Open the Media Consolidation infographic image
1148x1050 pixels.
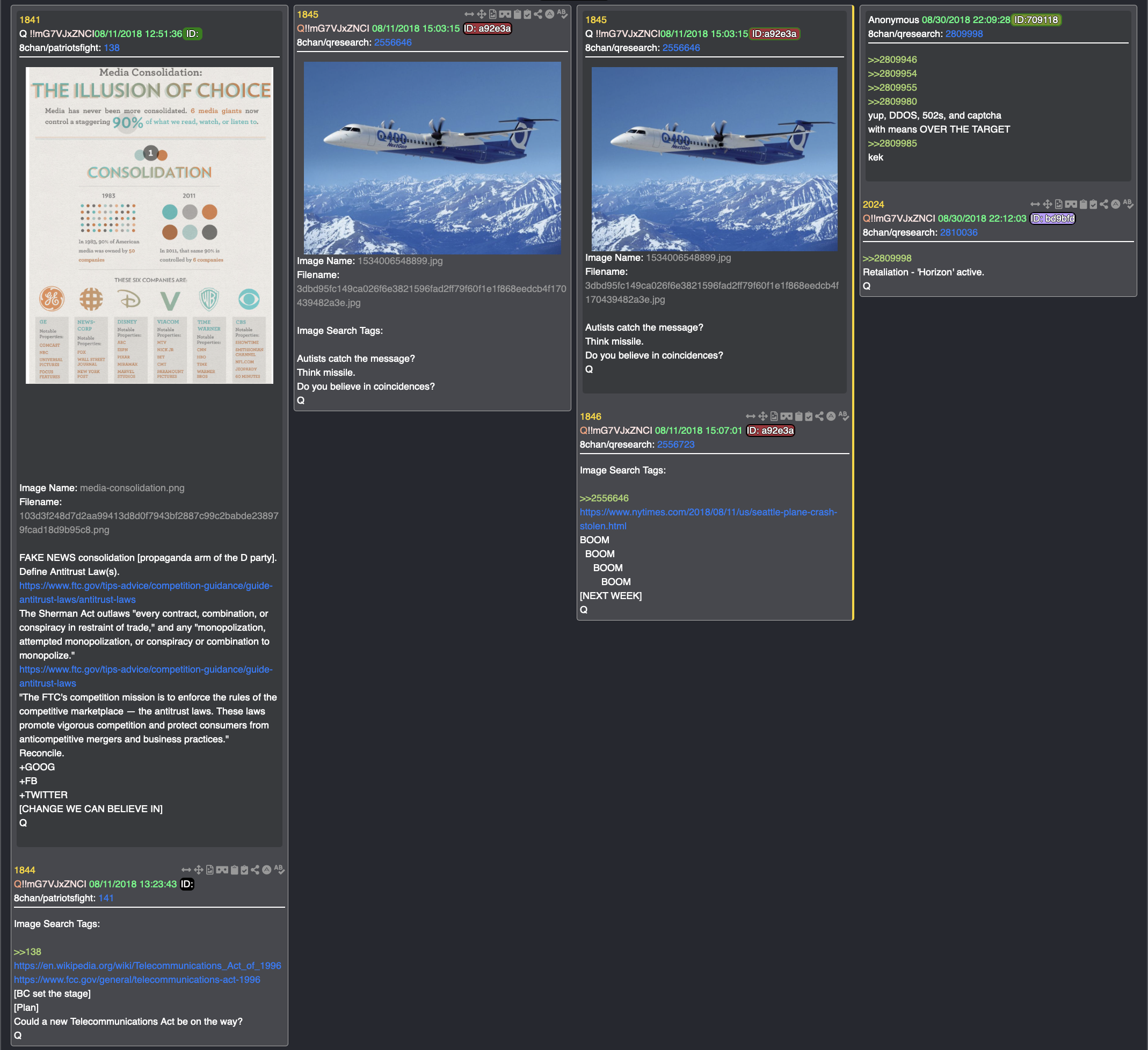(149, 225)
